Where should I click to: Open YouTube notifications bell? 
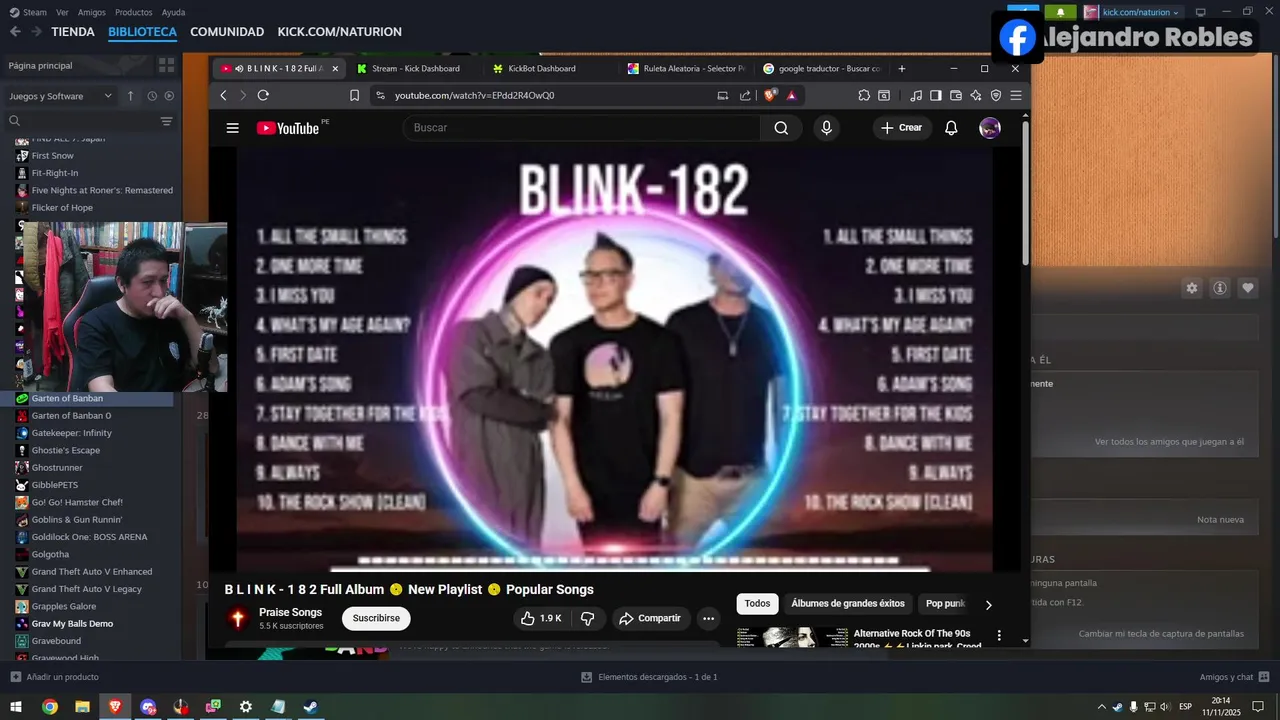coord(951,128)
